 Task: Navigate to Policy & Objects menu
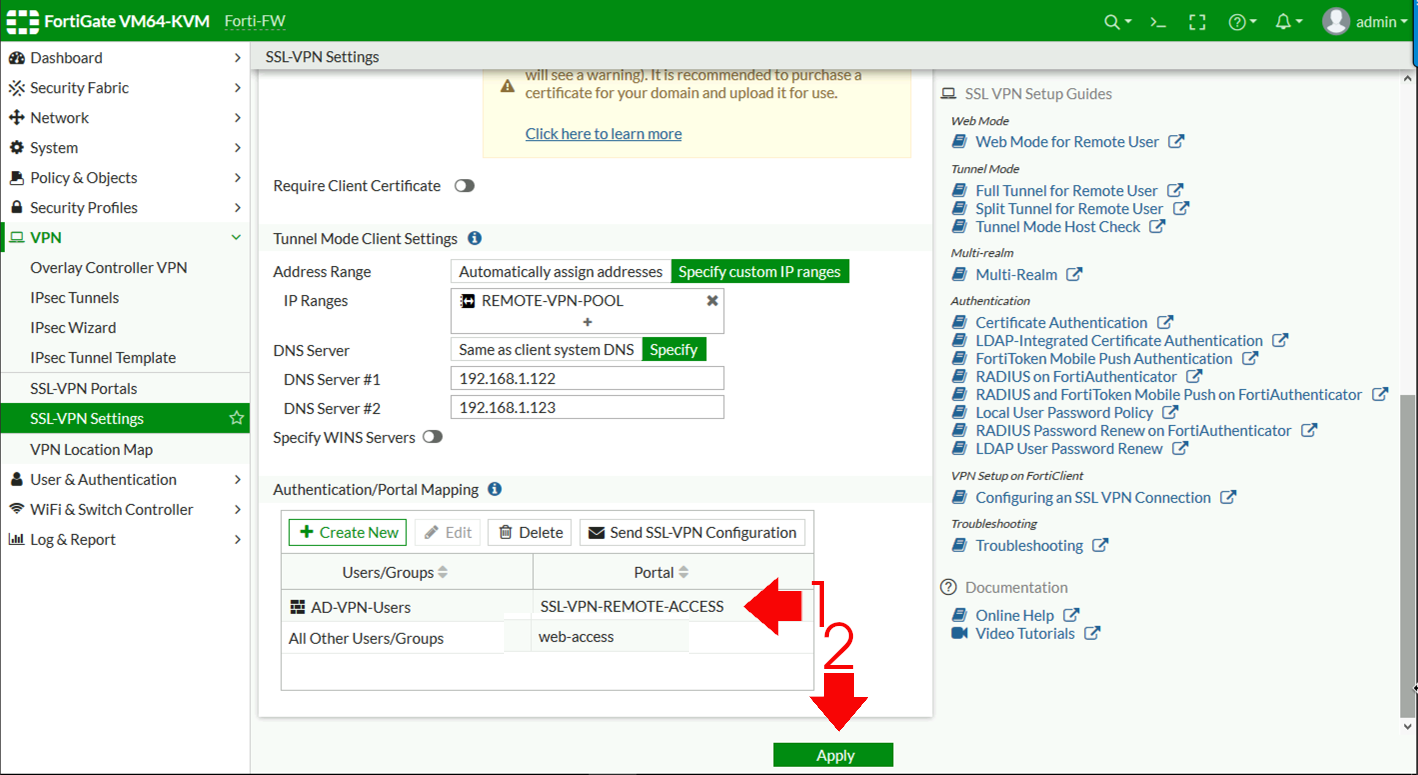click(x=84, y=177)
